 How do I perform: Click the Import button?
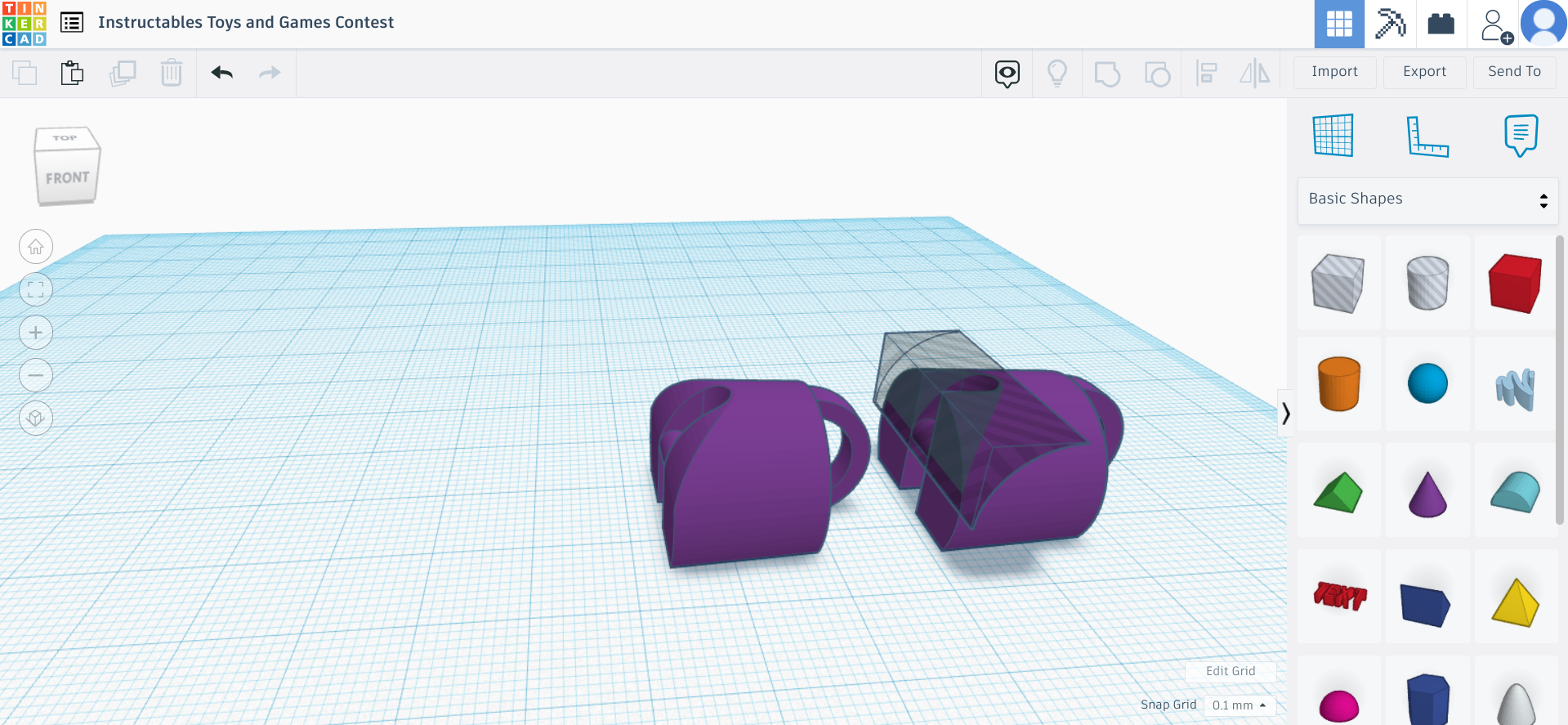[x=1335, y=72]
